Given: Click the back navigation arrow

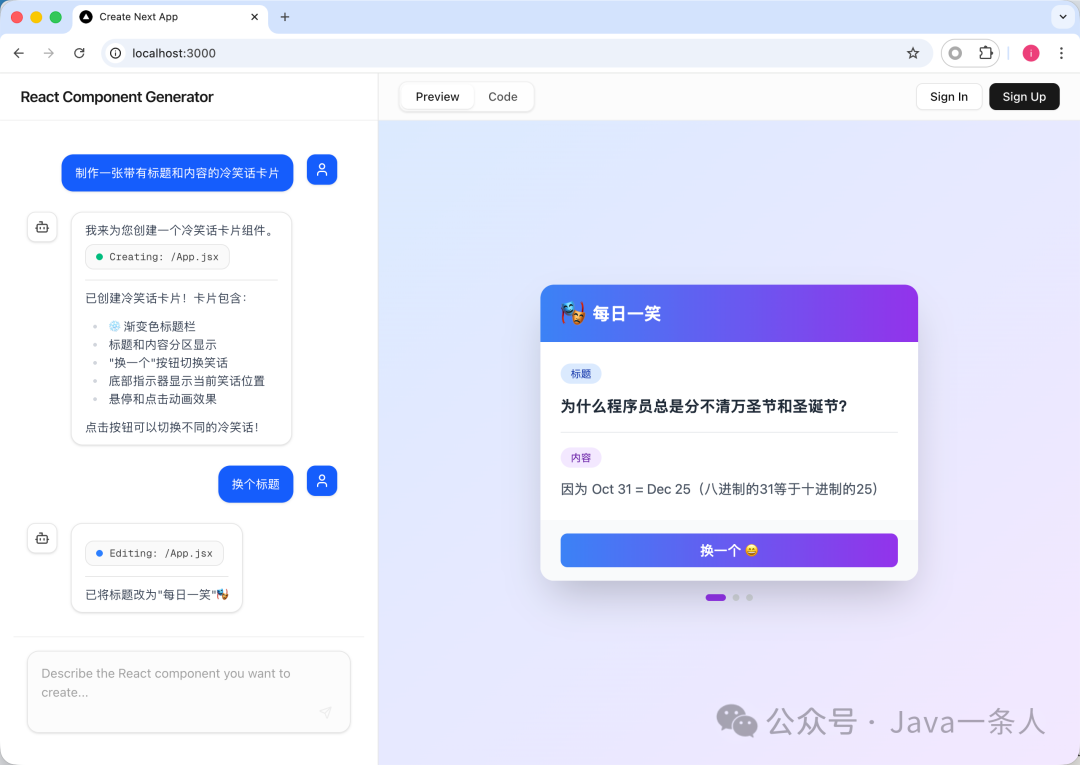Looking at the screenshot, I should click(19, 53).
